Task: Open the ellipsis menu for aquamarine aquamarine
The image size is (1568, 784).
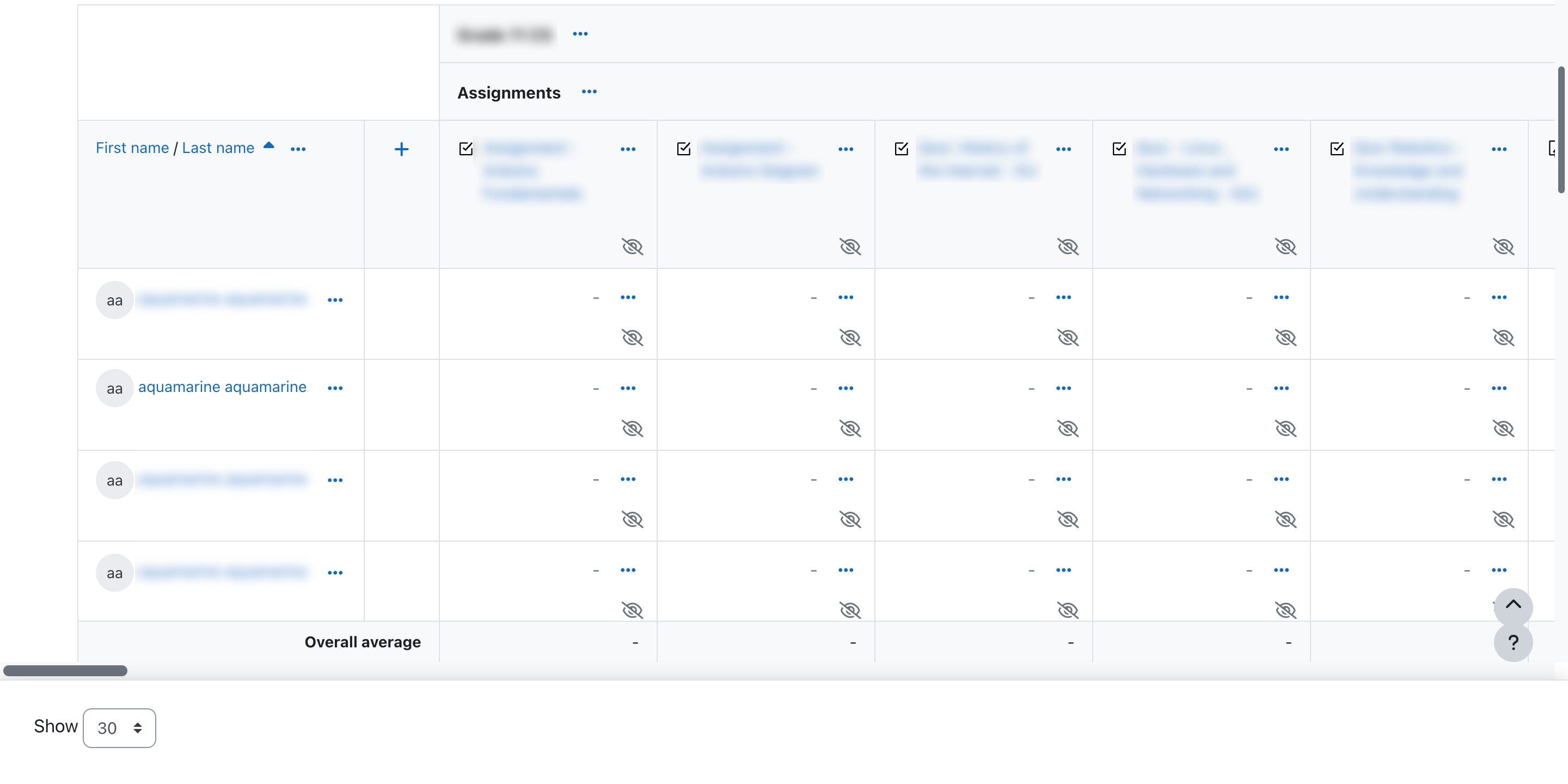Action: pyautogui.click(x=335, y=388)
